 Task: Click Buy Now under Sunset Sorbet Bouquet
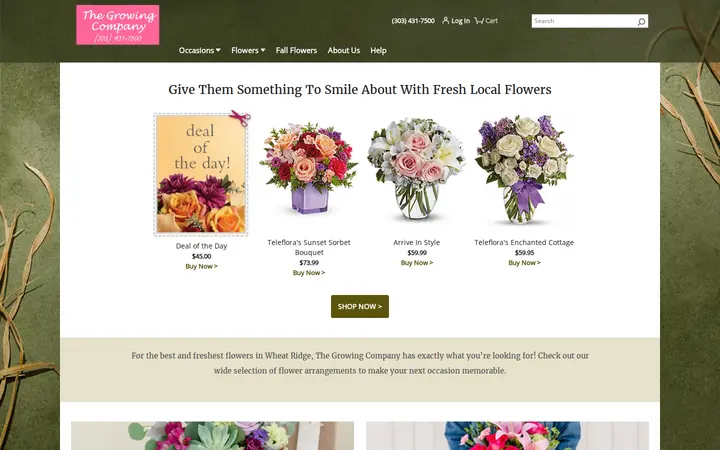click(309, 273)
